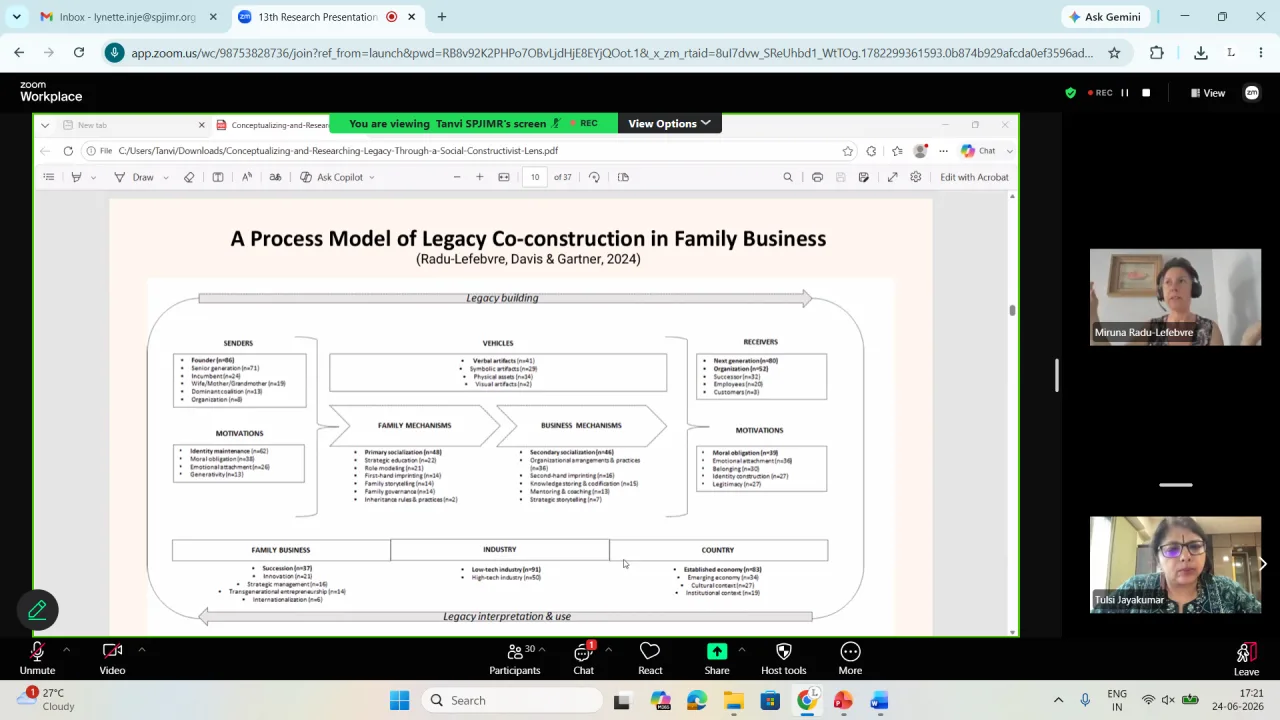Open Chrome downloads
This screenshot has width=1280, height=720.
1200,53
